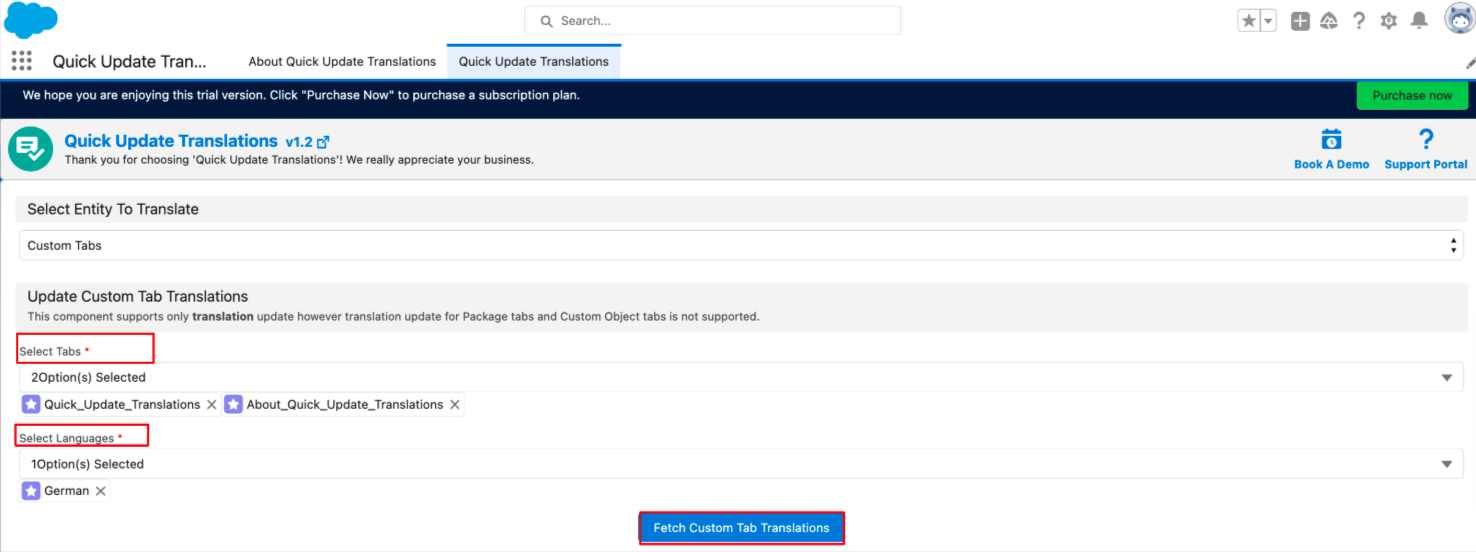This screenshot has height=552, width=1476.
Task: Click the Book A Demo calendar icon
Action: tap(1331, 139)
